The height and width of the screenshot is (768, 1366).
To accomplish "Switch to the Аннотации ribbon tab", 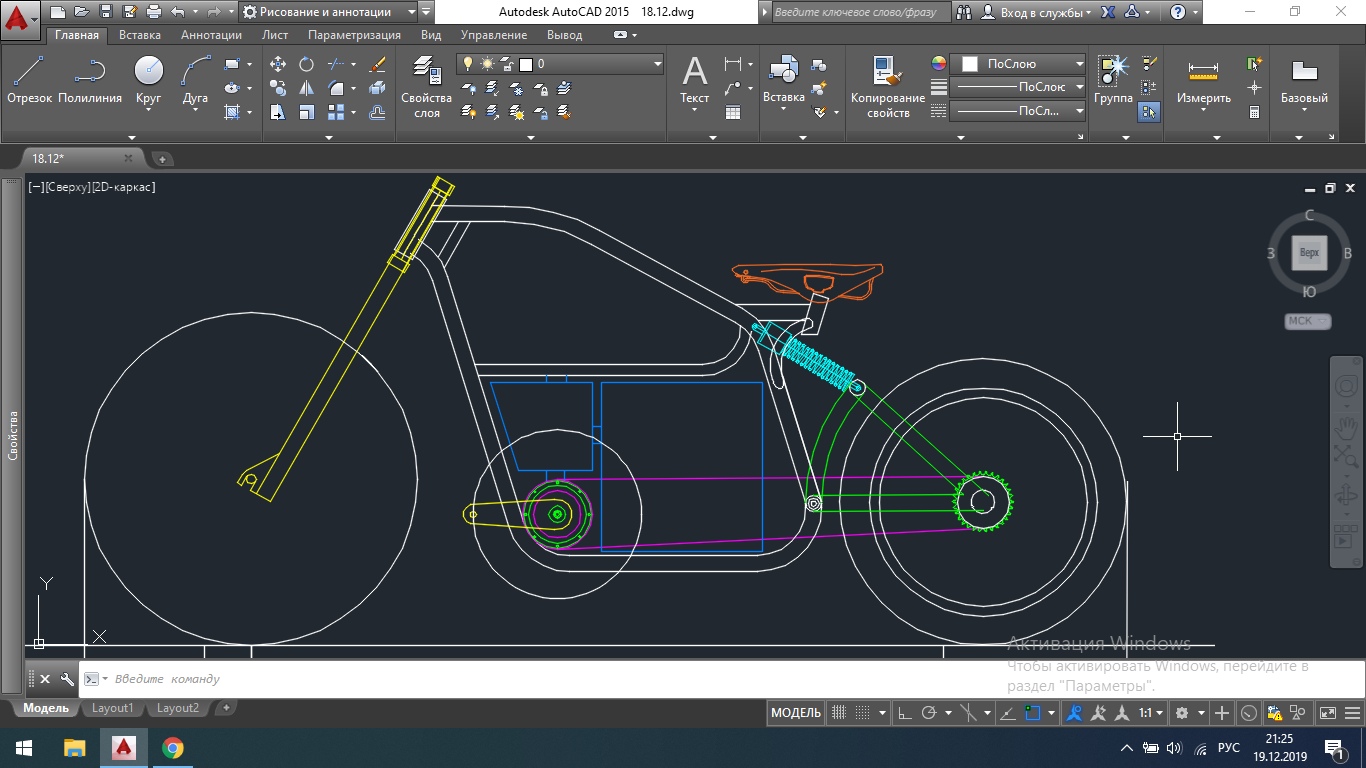I will [211, 35].
